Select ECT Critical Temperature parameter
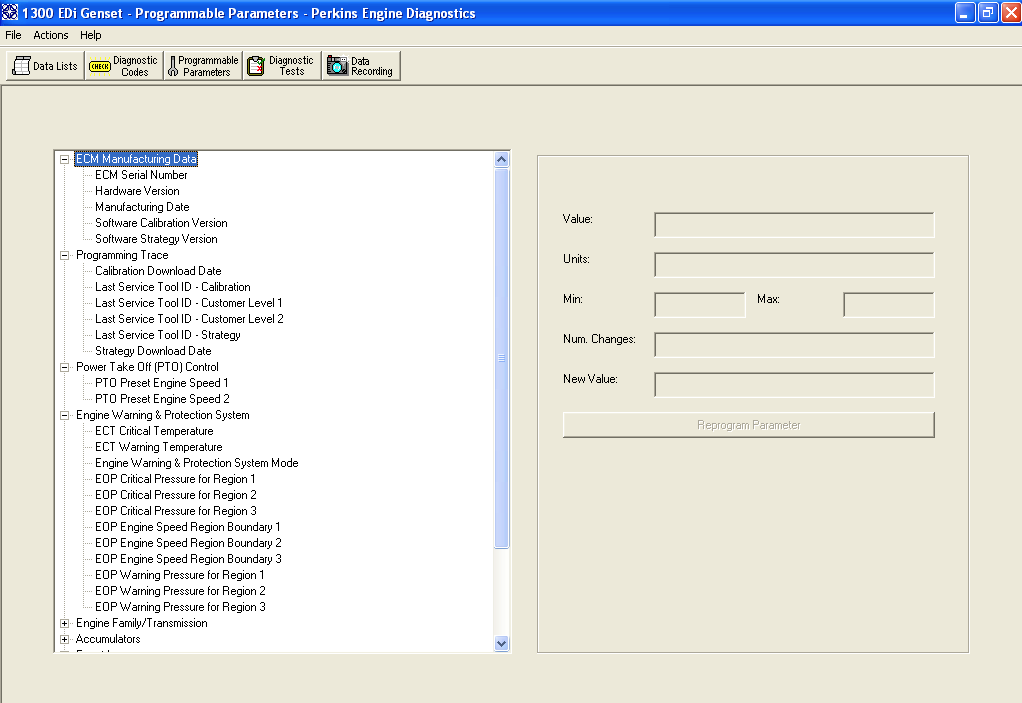The image size is (1022, 703). pos(154,431)
